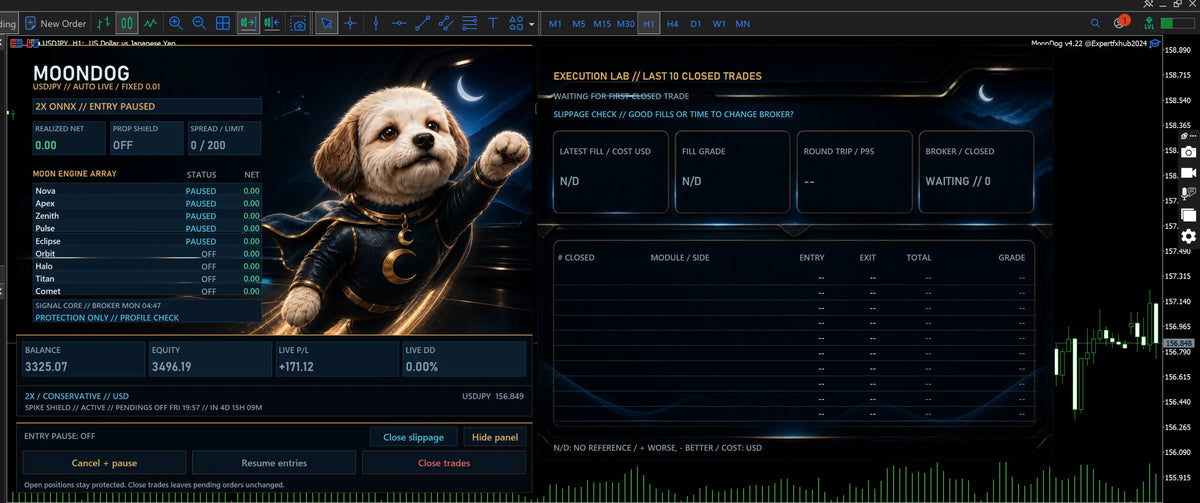Draw a horizontal line

[399, 22]
